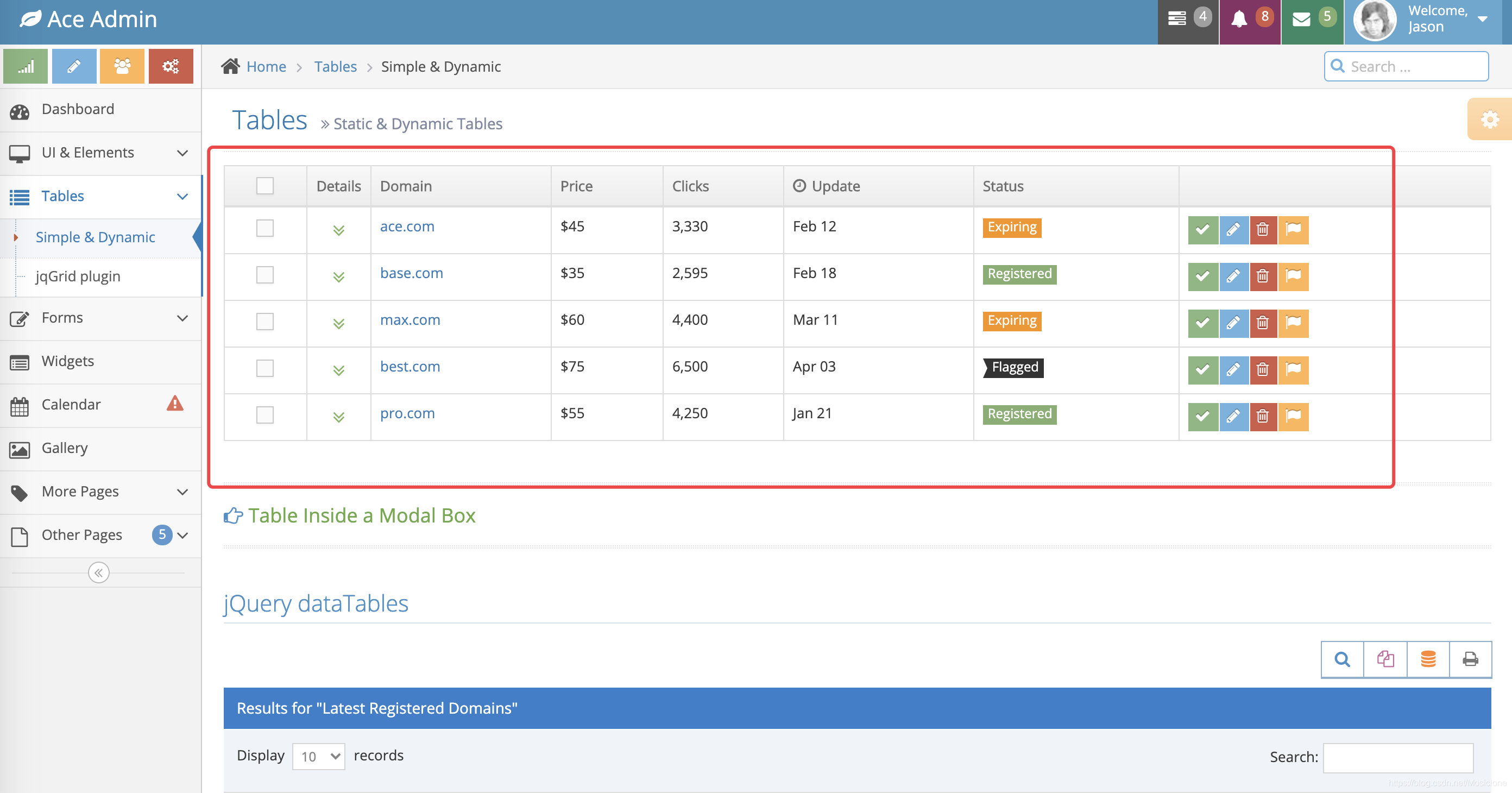Click Jason's avatar photo
1512x793 pixels.
coord(1375,20)
